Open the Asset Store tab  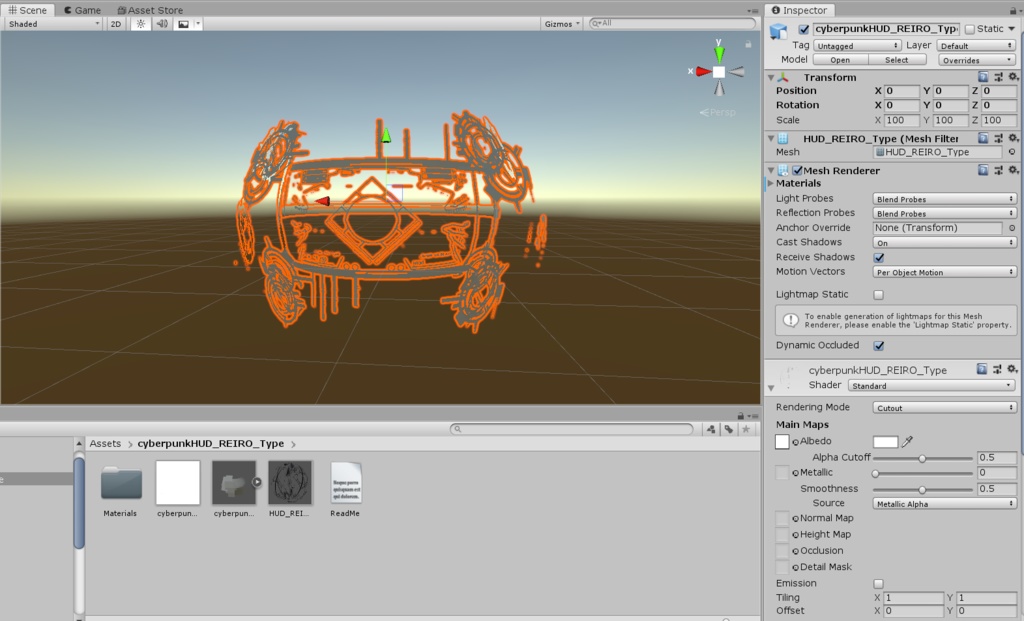(x=149, y=10)
